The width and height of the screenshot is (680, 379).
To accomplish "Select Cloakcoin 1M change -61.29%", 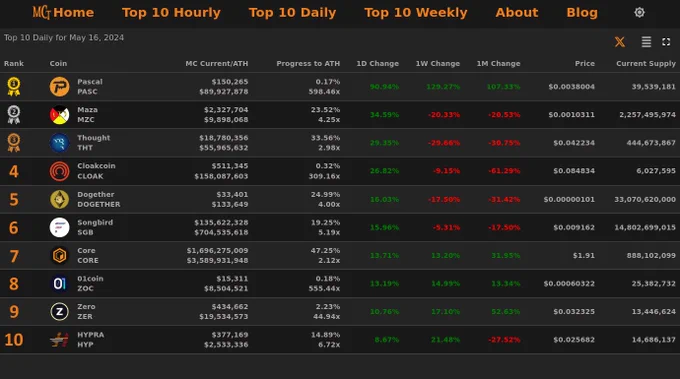I will [504, 171].
